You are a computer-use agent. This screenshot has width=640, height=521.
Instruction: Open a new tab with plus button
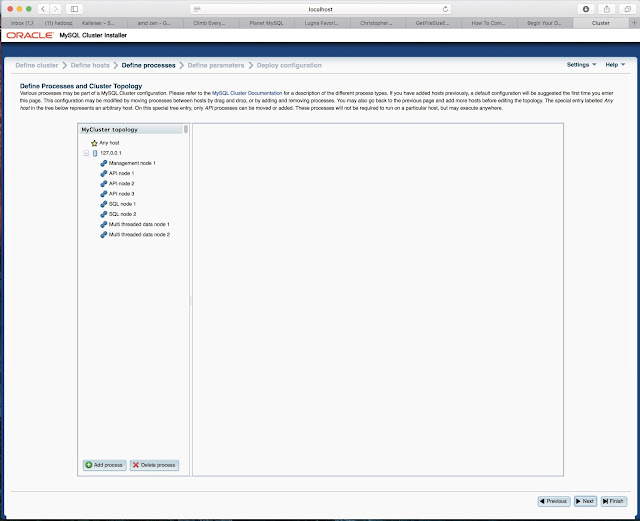[x=634, y=23]
